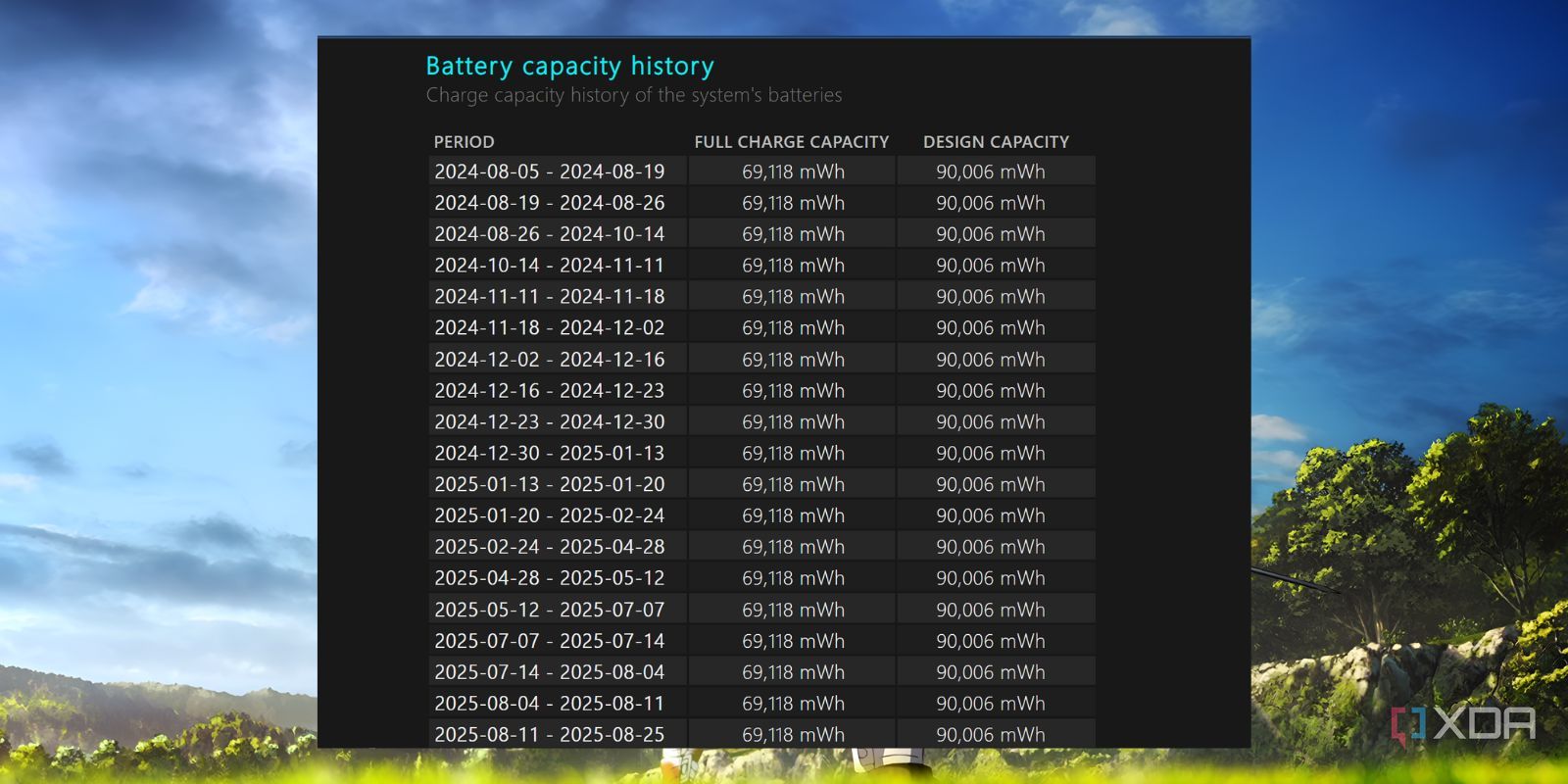1568x784 pixels.
Task: Click full charge capacity for 2025-05-12 - 2025-07-07
Action: click(x=793, y=610)
